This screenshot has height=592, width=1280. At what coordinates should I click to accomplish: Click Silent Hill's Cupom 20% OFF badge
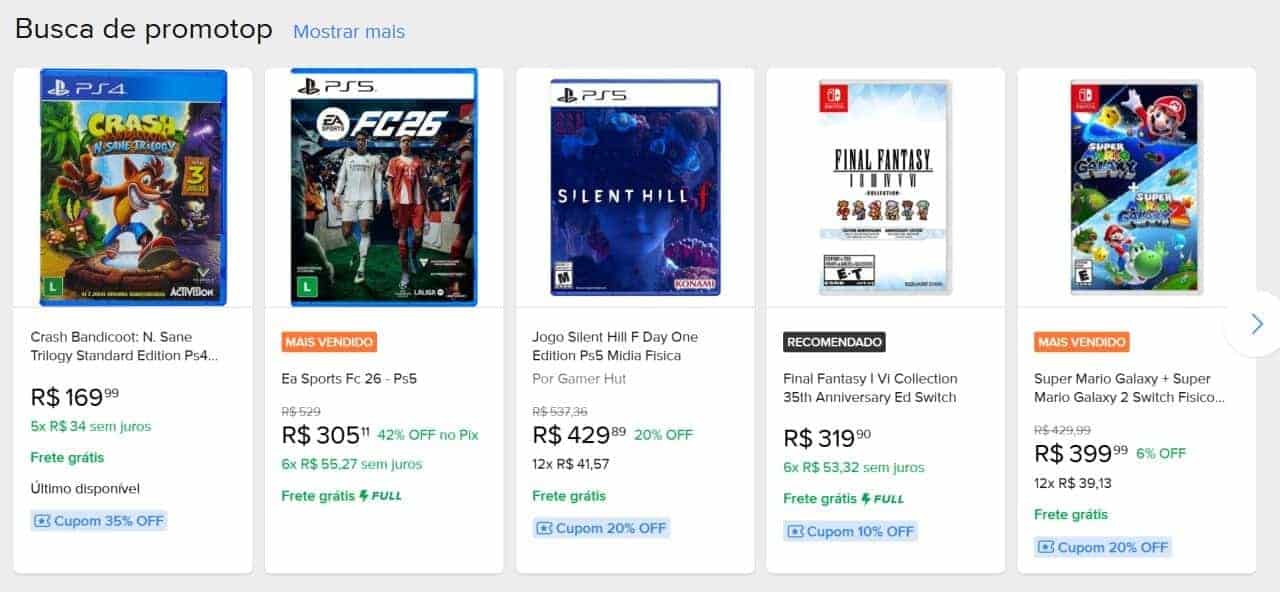coord(600,528)
